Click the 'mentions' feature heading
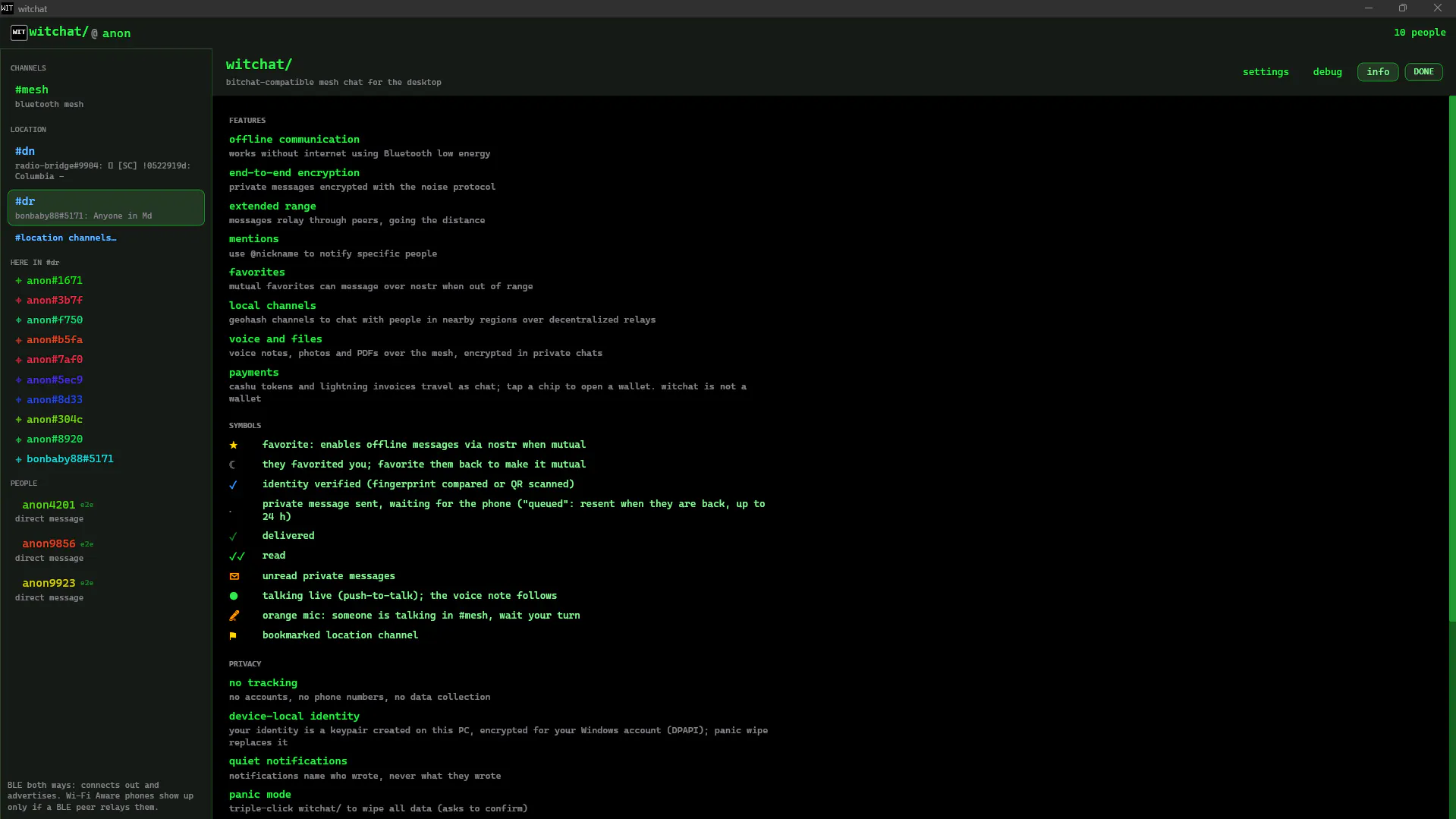 coord(254,239)
